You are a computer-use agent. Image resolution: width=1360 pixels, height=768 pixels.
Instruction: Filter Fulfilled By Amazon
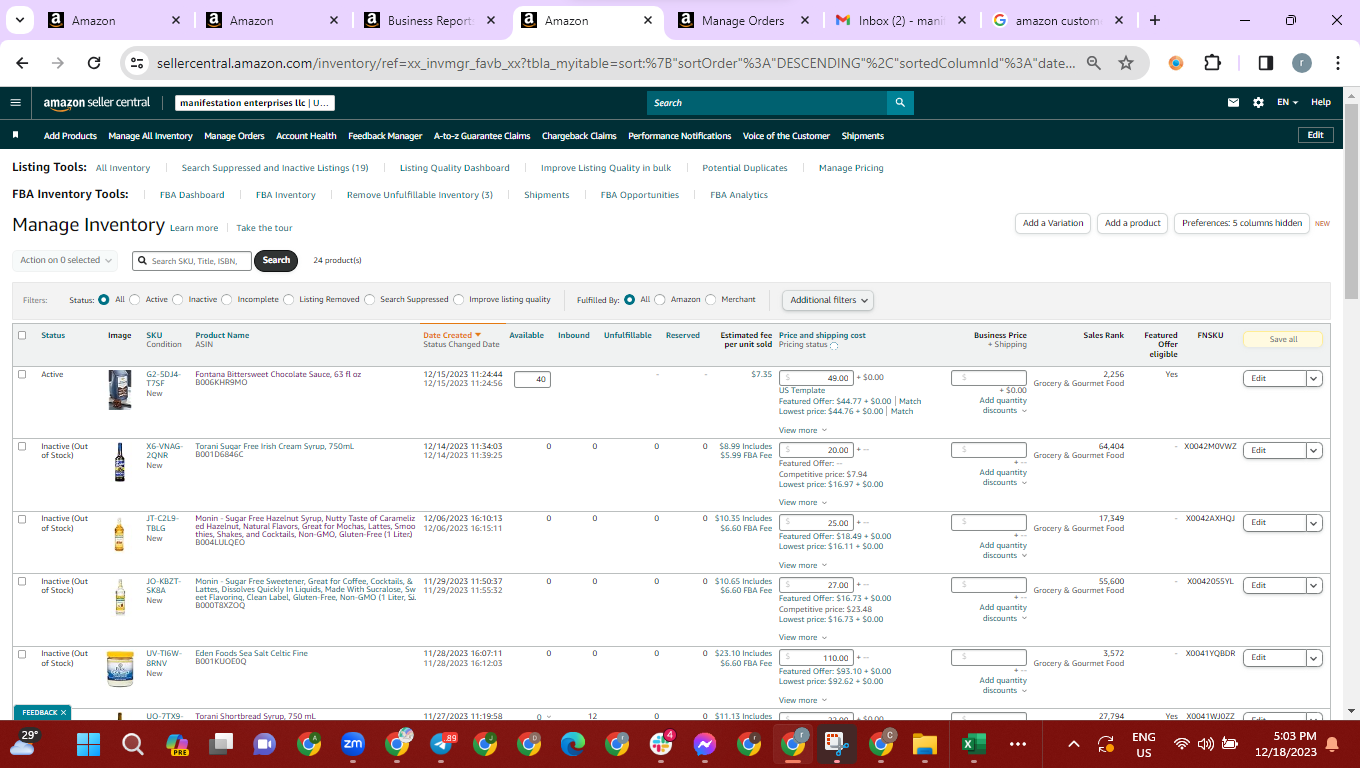tap(660, 299)
